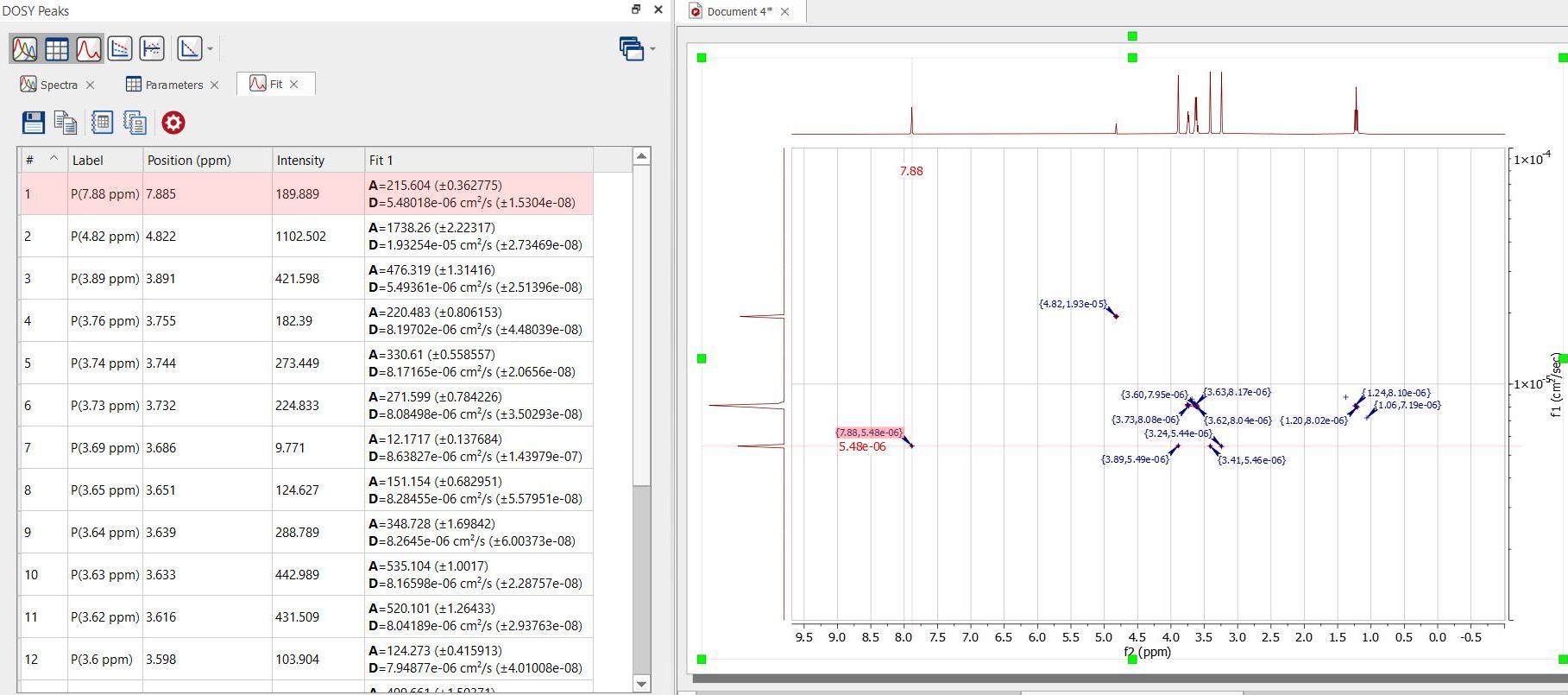The image size is (1568, 695).
Task: Switch to the Spectra tab
Action: (59, 85)
